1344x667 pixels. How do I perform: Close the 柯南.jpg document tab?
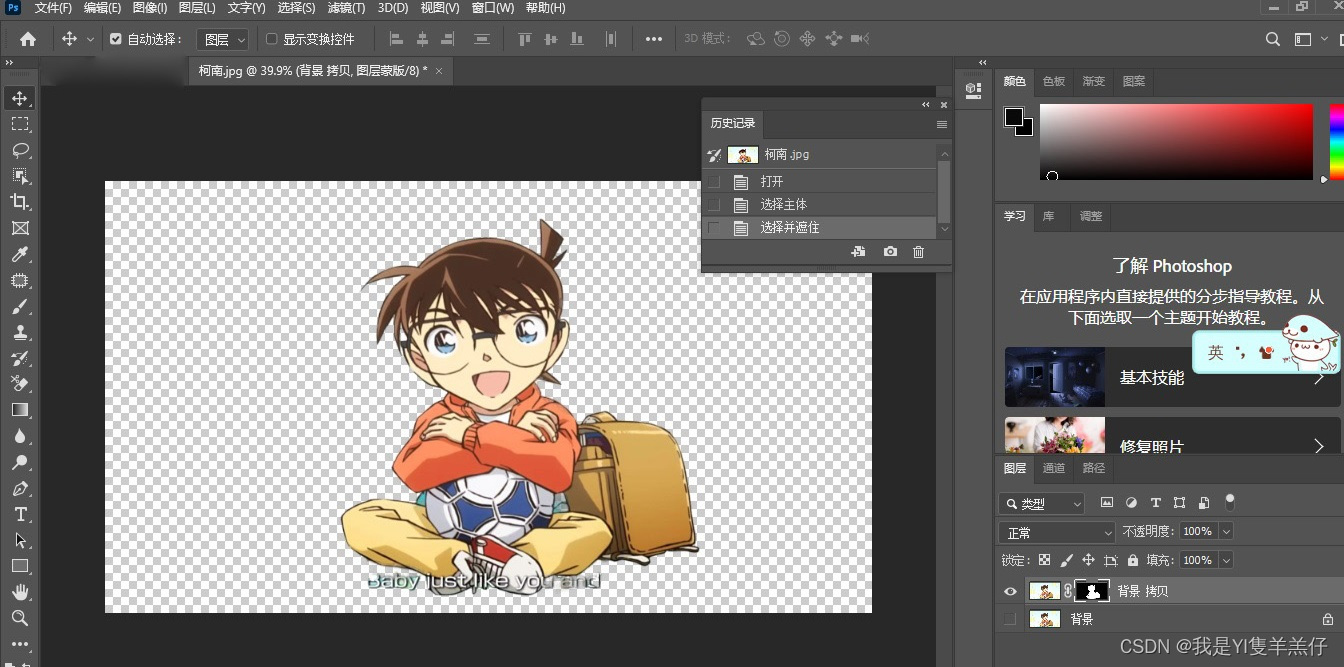click(x=439, y=71)
